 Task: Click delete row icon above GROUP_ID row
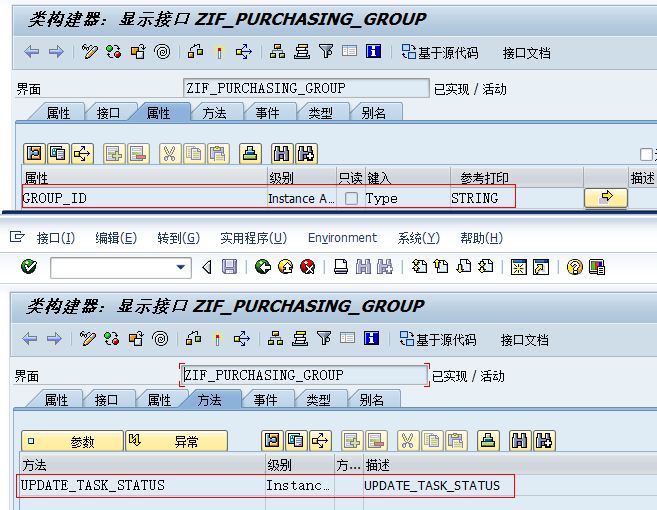[x=138, y=154]
